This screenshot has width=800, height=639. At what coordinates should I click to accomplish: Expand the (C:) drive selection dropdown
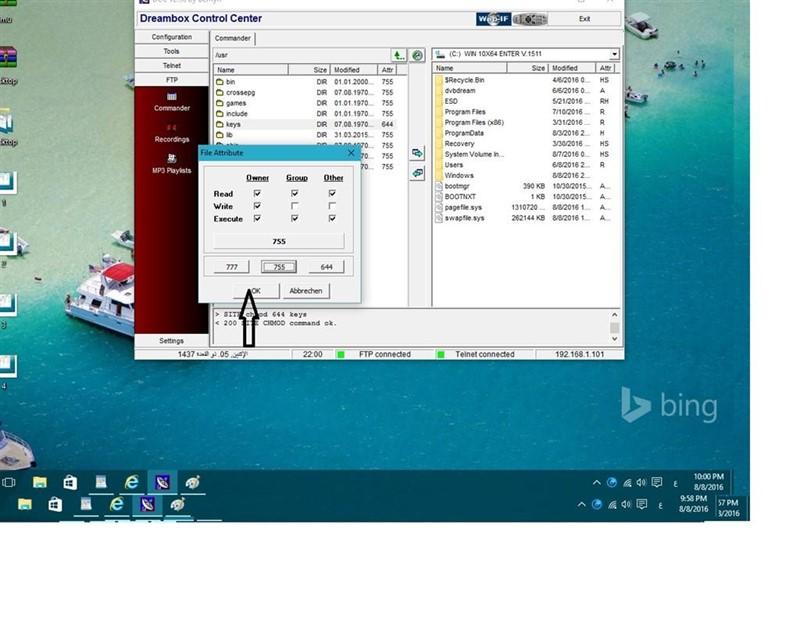(614, 54)
